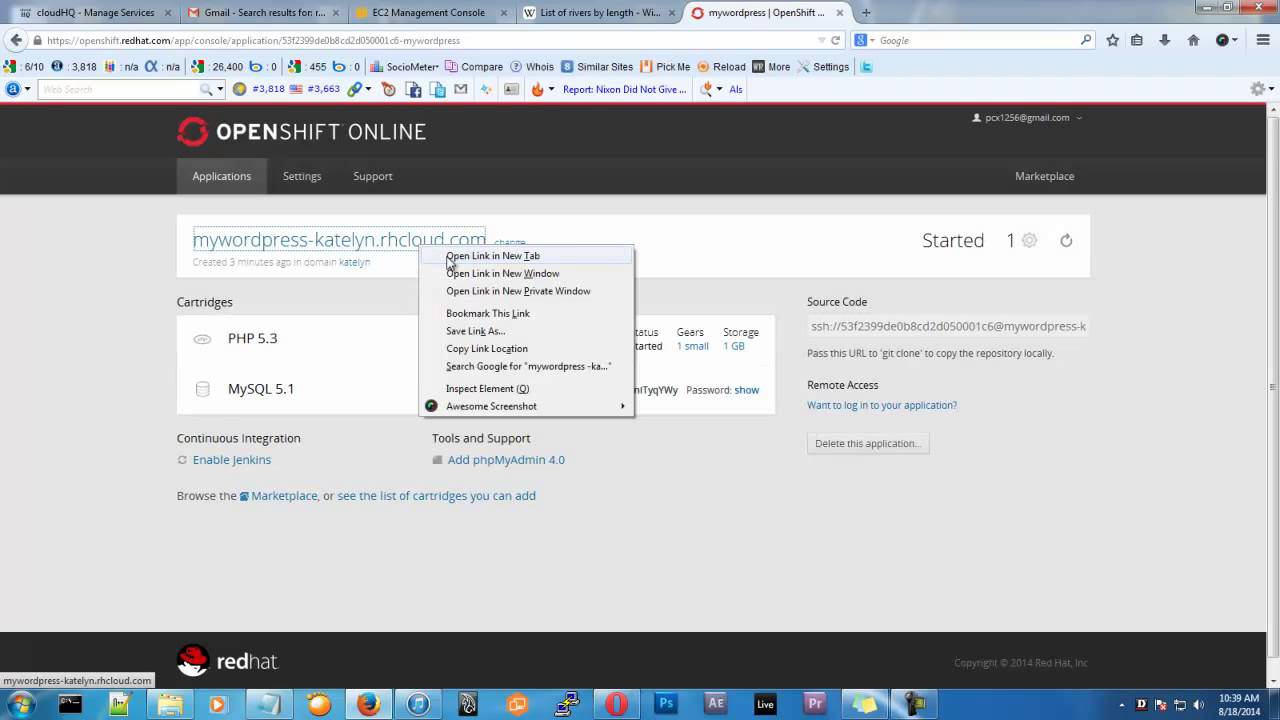
Task: Open new browser tab with plus button
Action: (x=866, y=13)
